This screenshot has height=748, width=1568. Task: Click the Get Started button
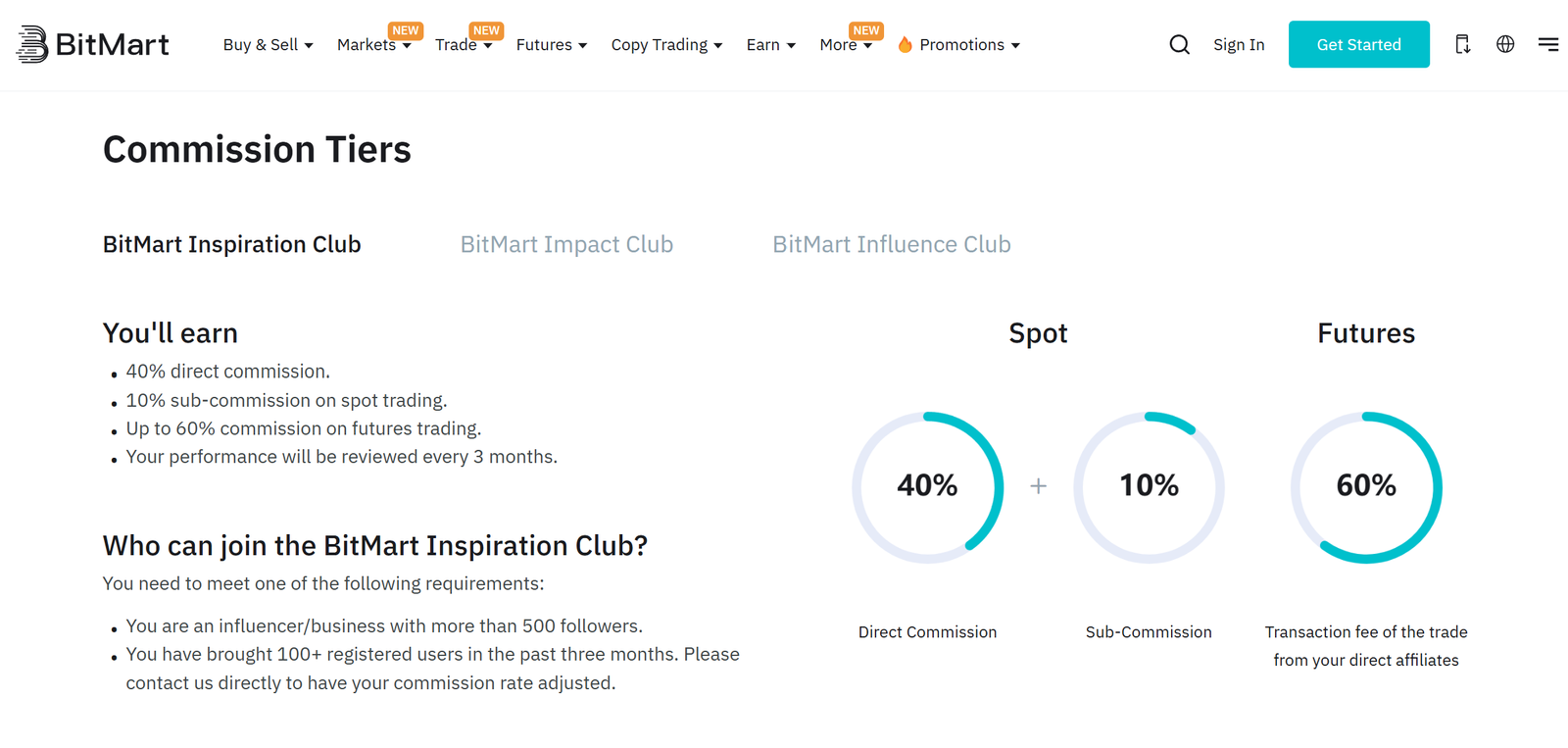[x=1358, y=44]
